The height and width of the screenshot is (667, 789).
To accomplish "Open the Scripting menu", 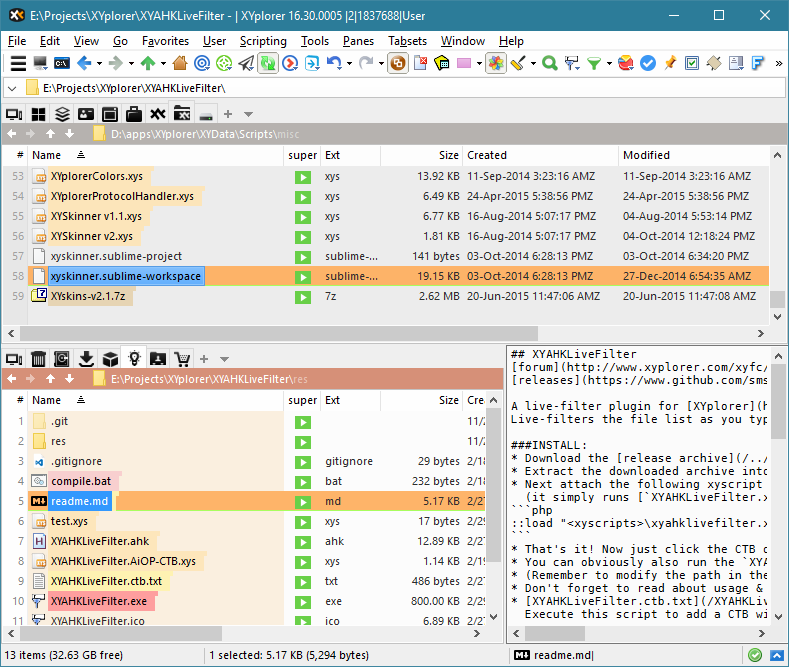I will tap(263, 41).
